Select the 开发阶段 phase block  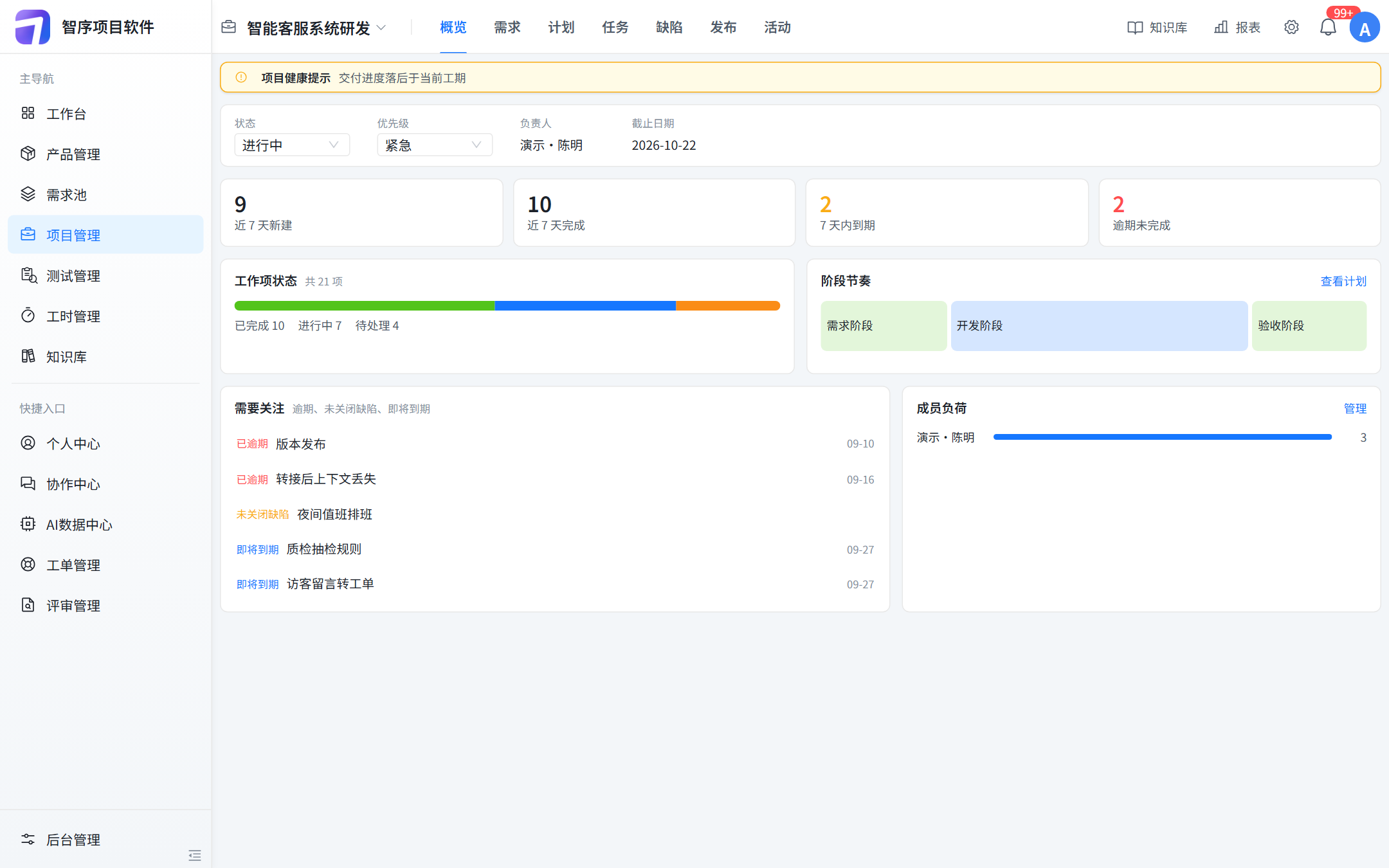point(1099,325)
